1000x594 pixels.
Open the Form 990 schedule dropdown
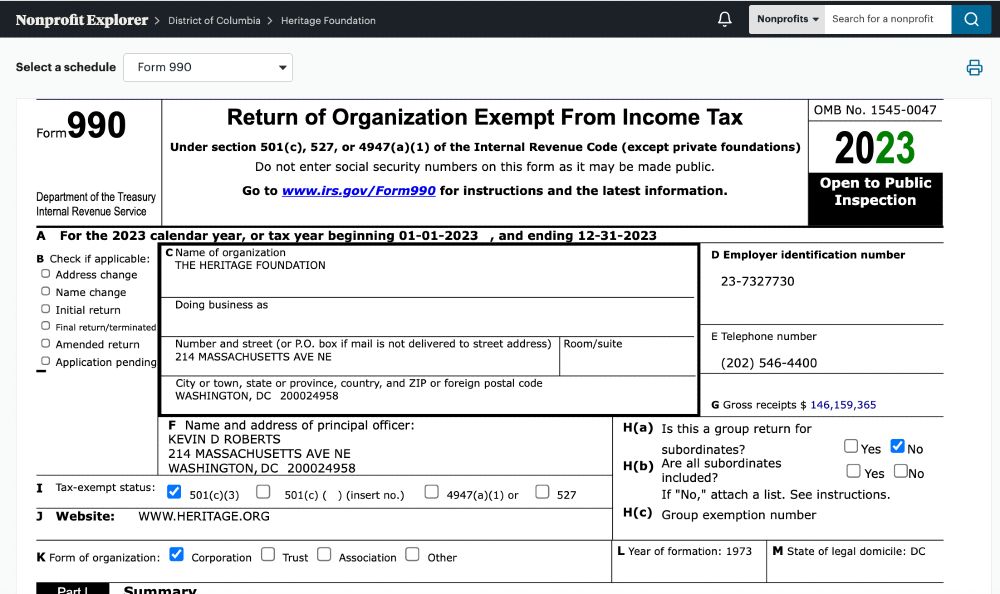[x=208, y=67]
